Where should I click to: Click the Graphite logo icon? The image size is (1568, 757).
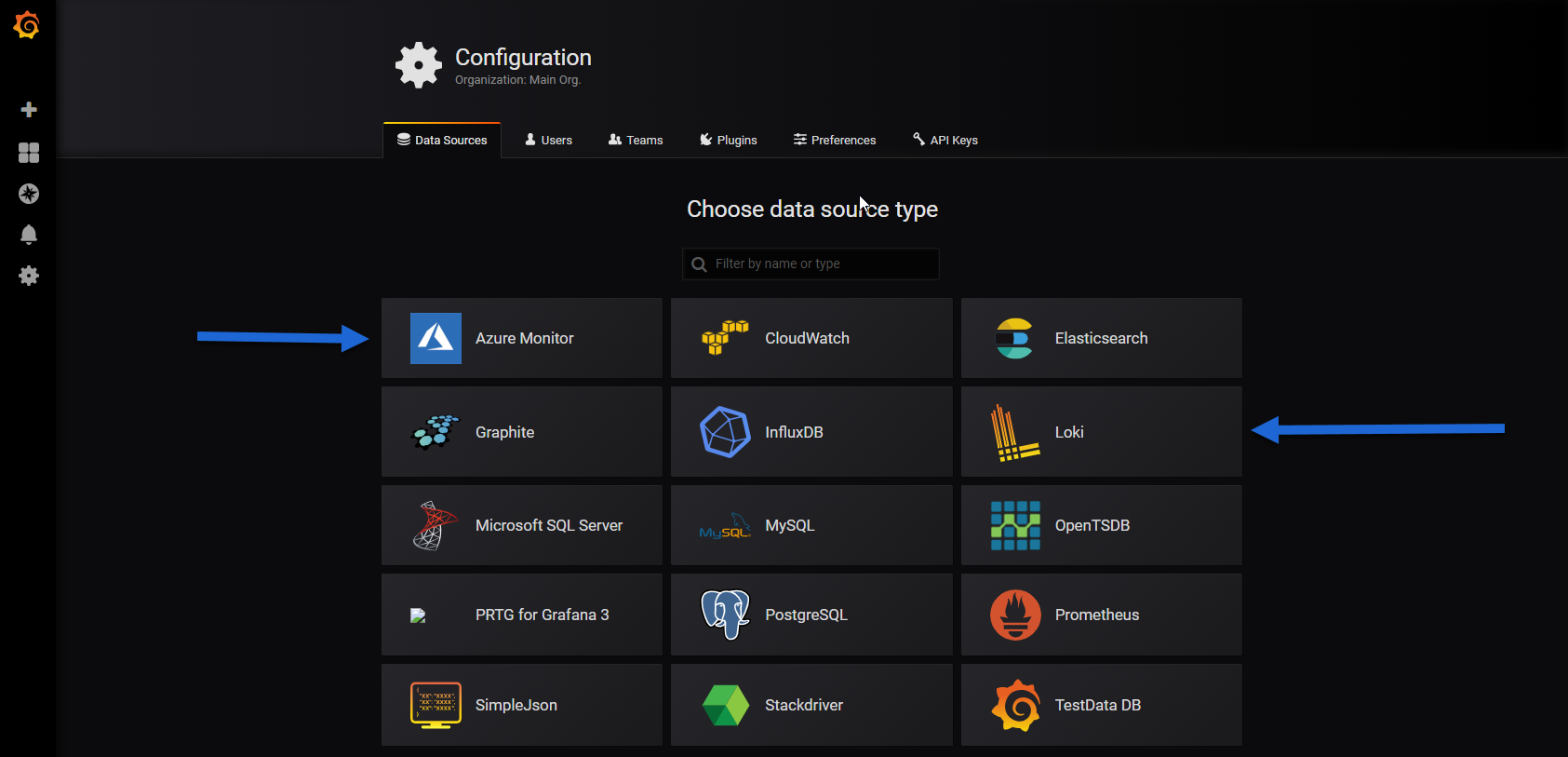click(x=436, y=432)
